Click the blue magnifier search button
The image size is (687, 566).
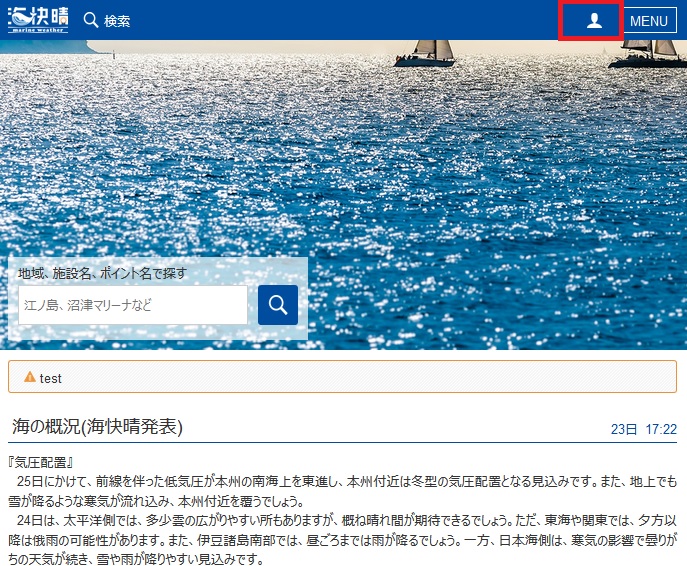pyautogui.click(x=278, y=305)
